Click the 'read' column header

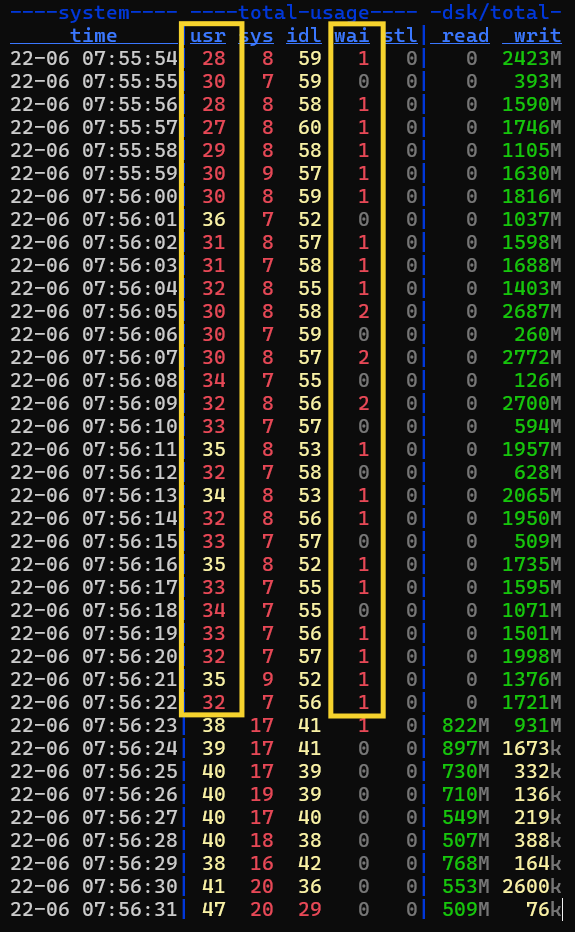pos(466,36)
